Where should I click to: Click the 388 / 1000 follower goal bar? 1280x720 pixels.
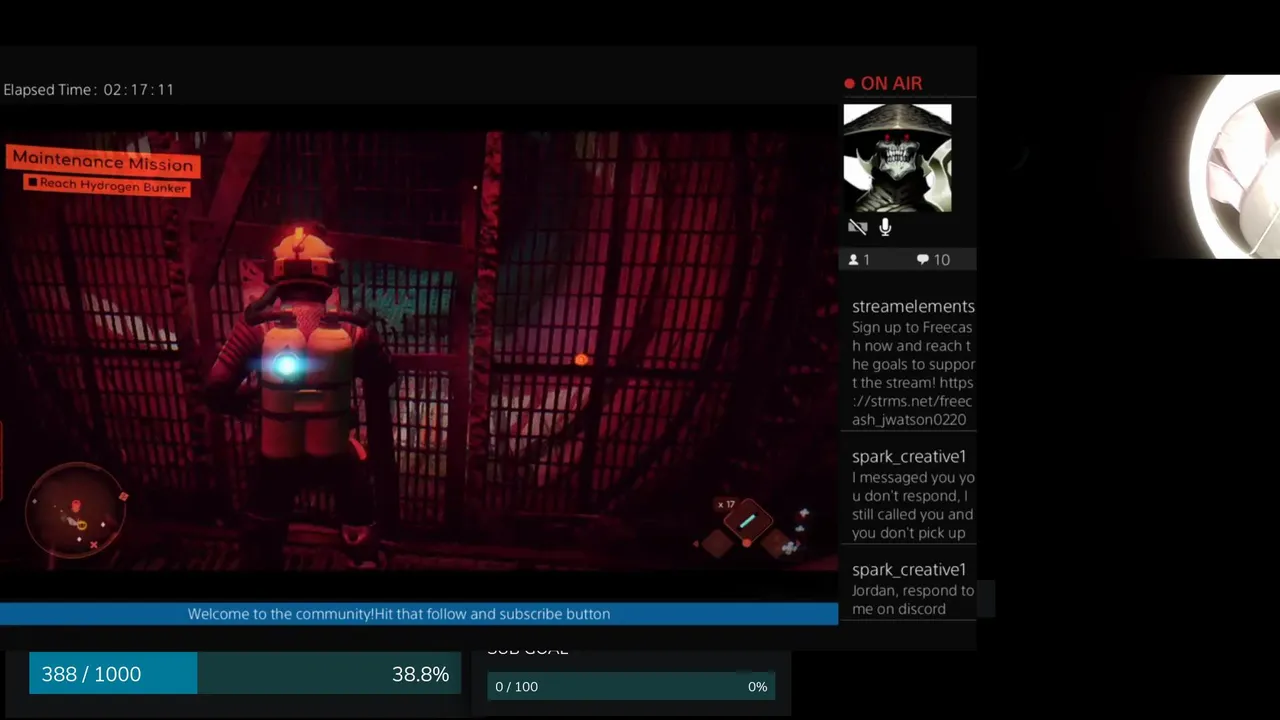pyautogui.click(x=245, y=674)
